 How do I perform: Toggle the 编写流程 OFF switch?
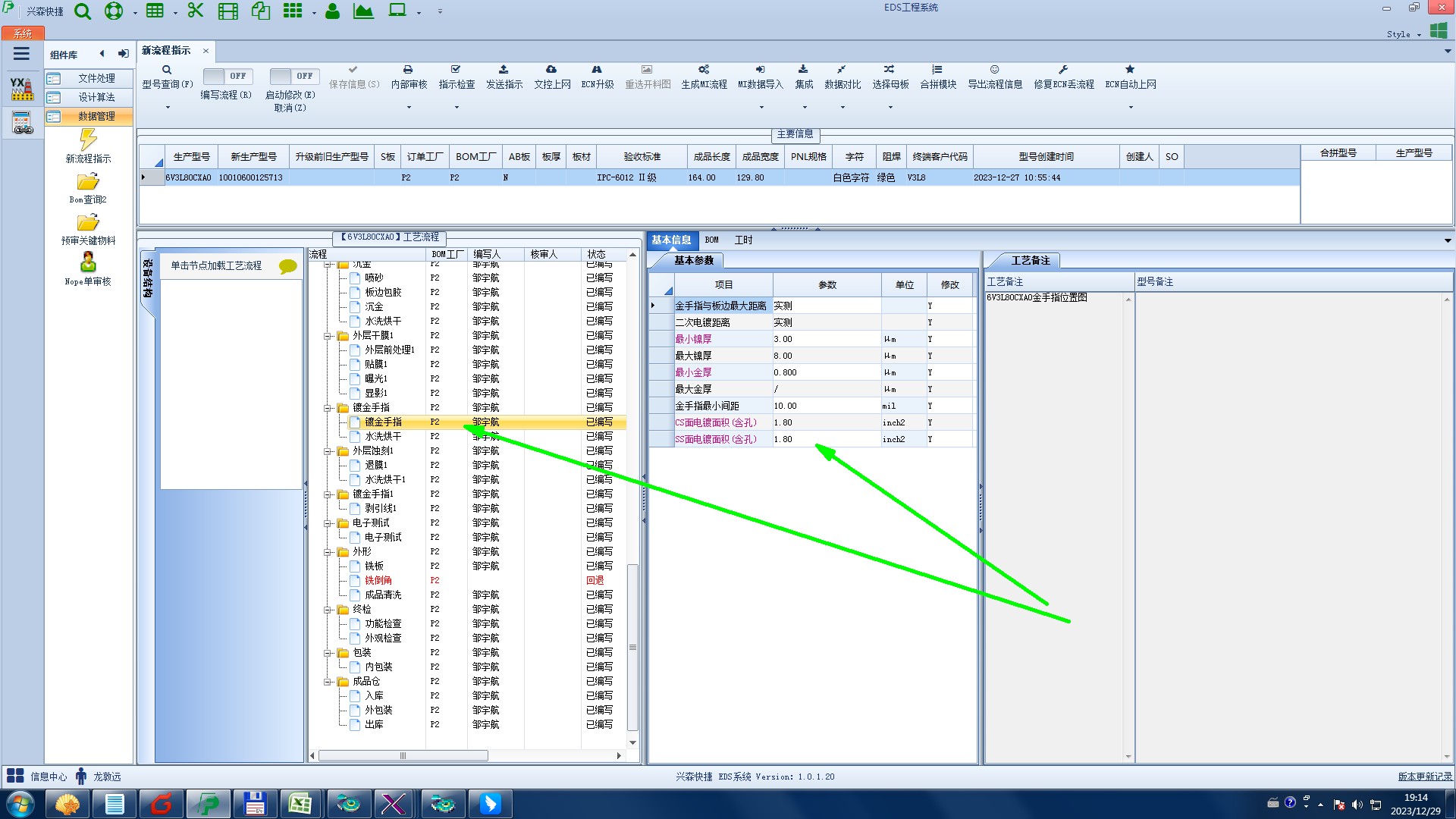[226, 76]
